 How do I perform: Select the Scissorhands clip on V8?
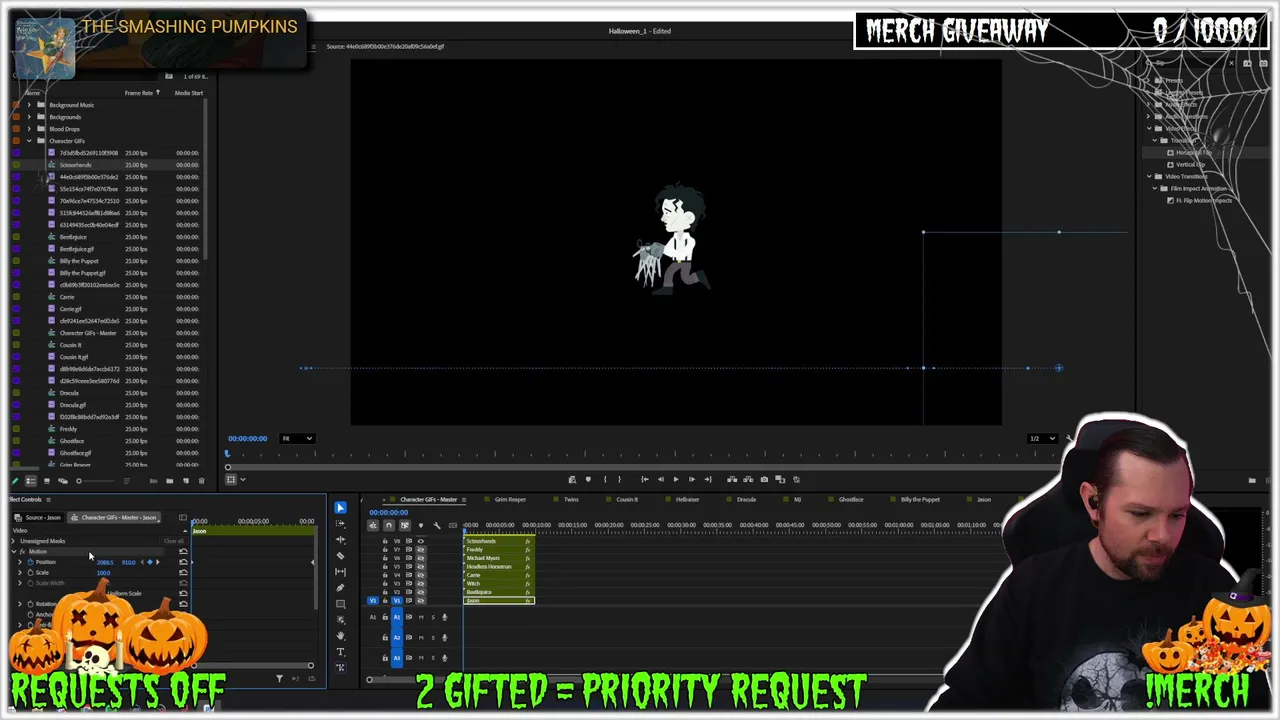[499, 541]
